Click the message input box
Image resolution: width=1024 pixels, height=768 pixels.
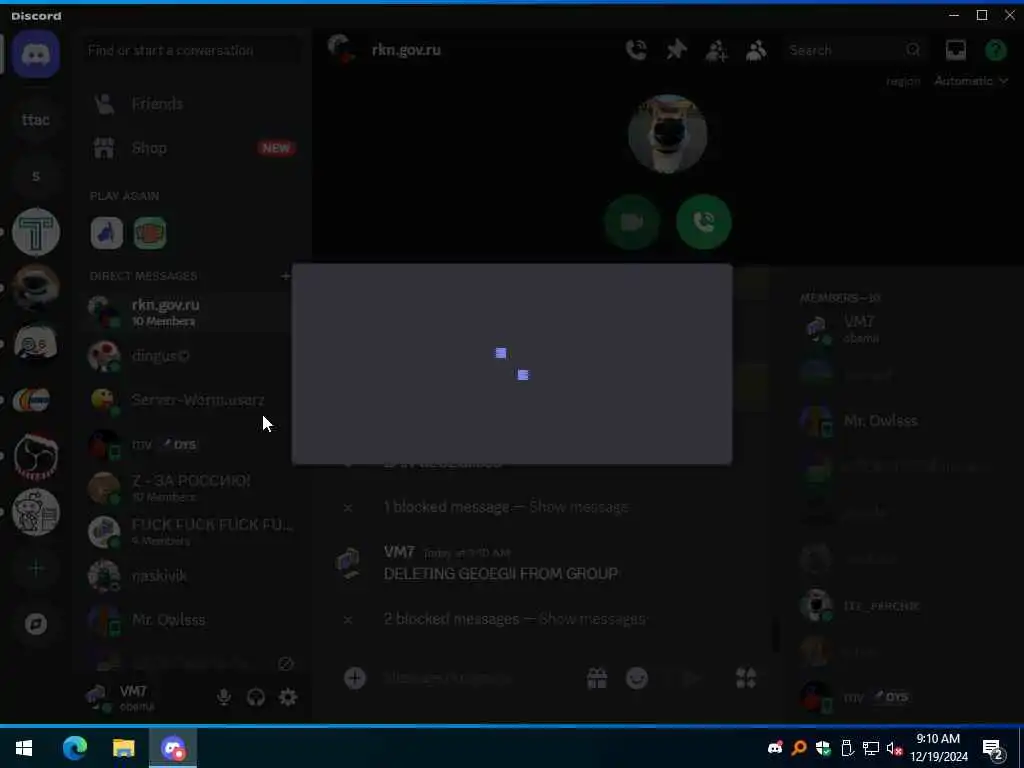pyautogui.click(x=477, y=678)
